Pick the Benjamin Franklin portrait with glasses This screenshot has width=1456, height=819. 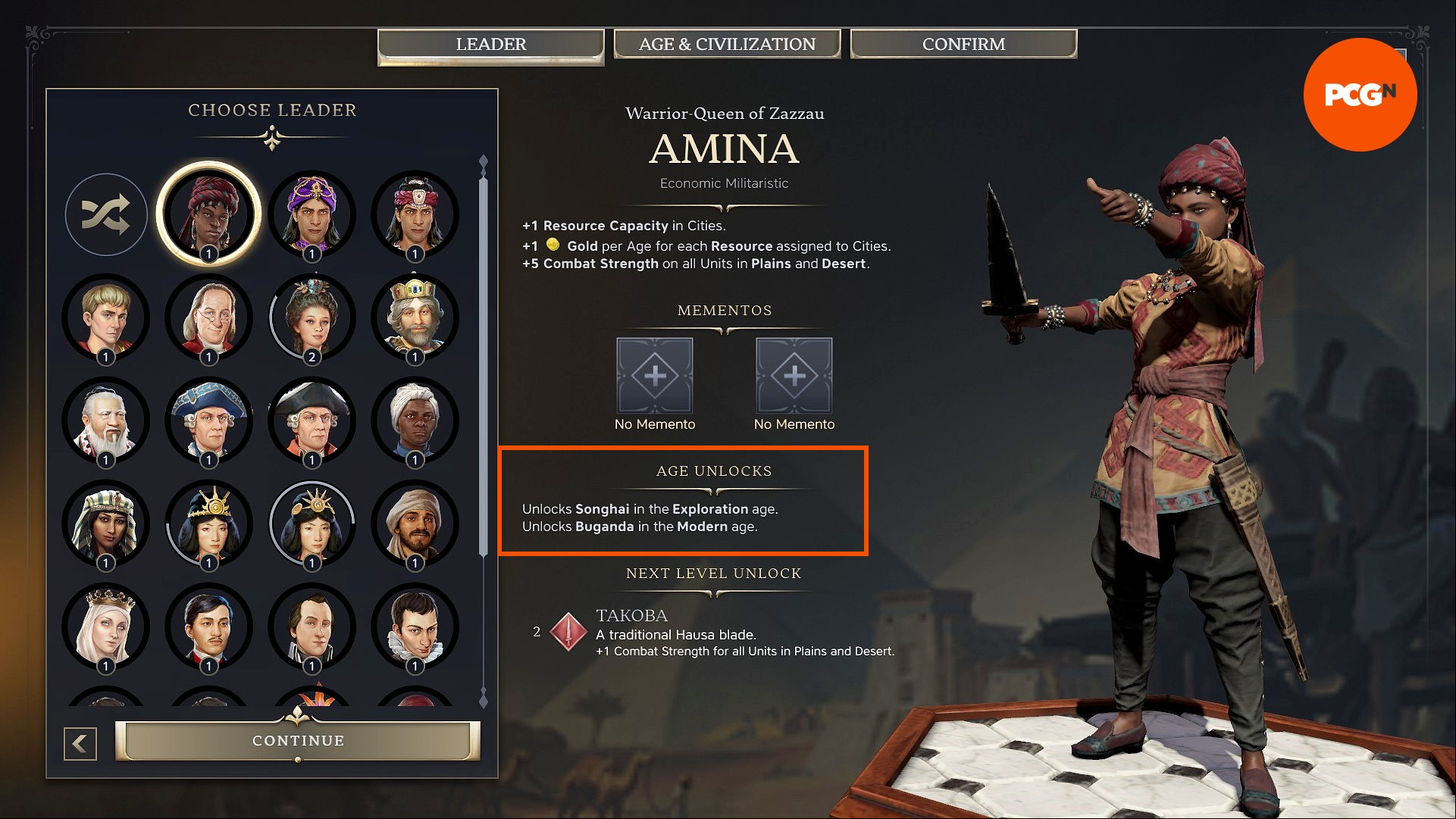click(x=209, y=317)
